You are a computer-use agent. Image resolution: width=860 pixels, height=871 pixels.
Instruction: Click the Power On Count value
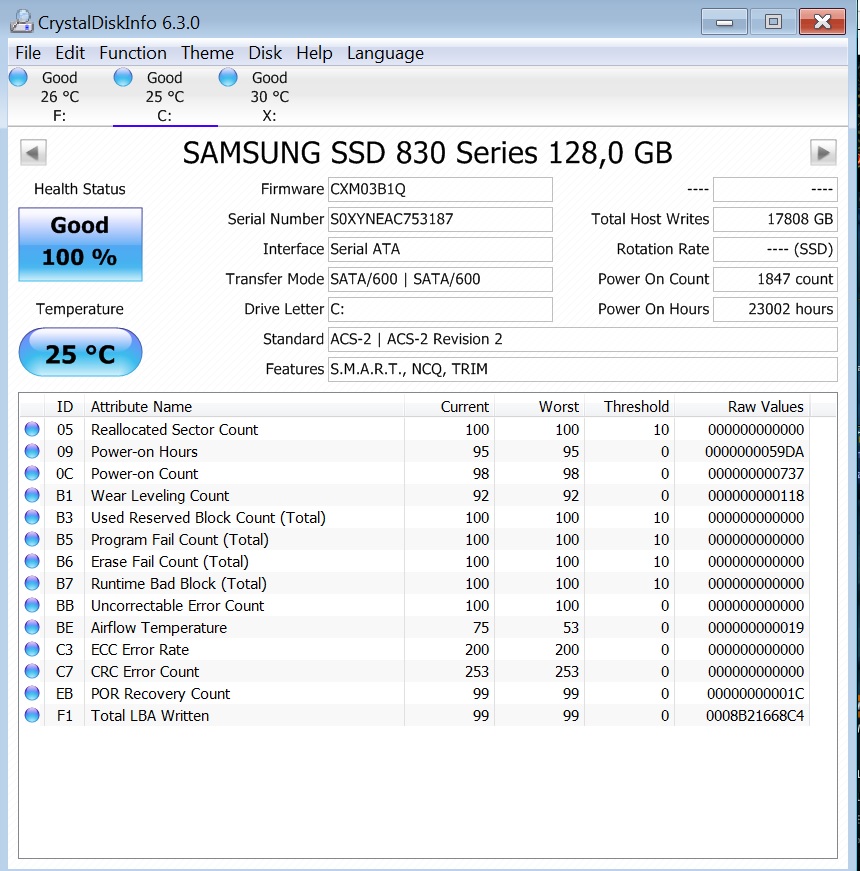776,279
